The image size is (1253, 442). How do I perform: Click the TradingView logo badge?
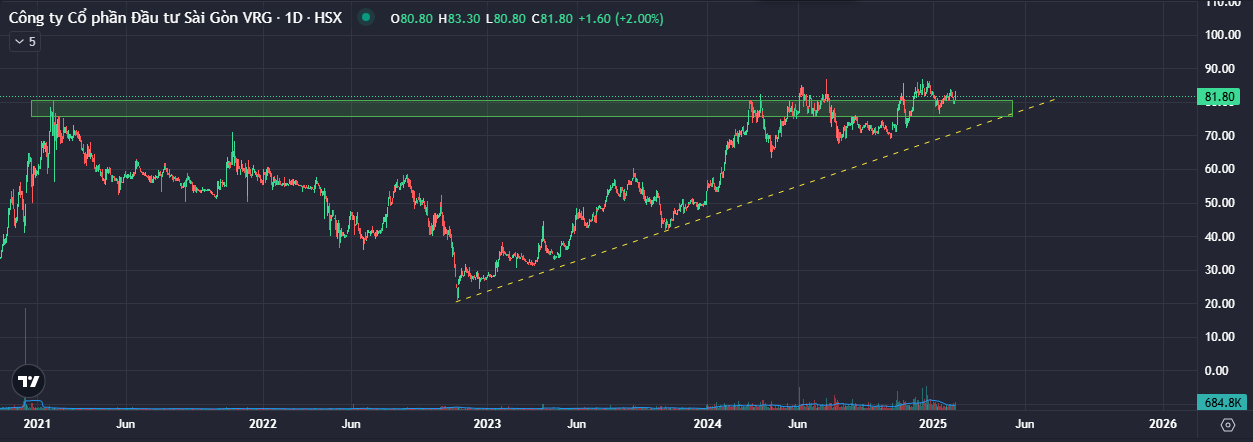click(29, 381)
